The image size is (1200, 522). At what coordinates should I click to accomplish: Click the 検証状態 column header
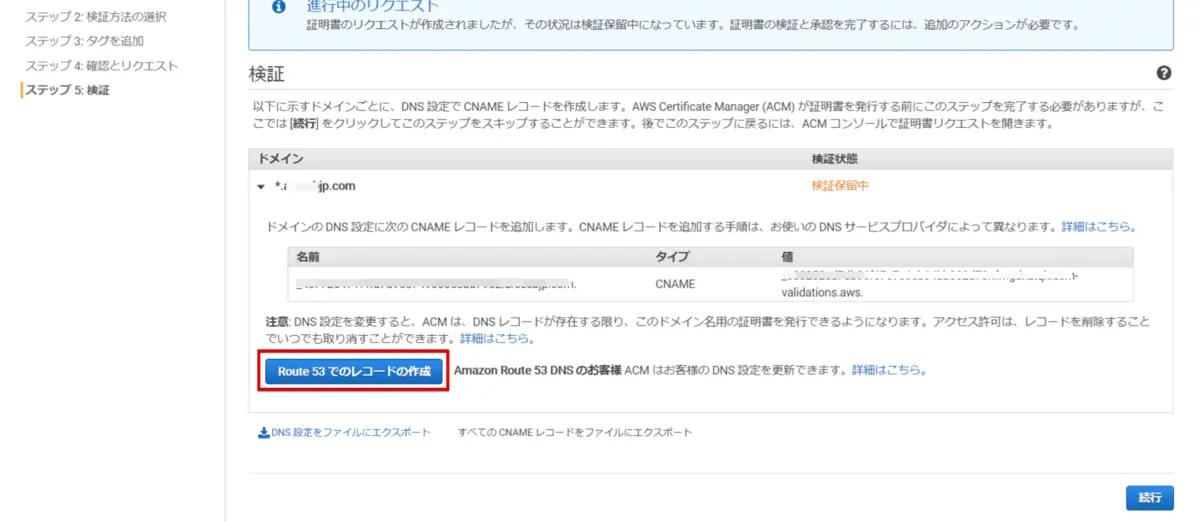click(x=835, y=159)
